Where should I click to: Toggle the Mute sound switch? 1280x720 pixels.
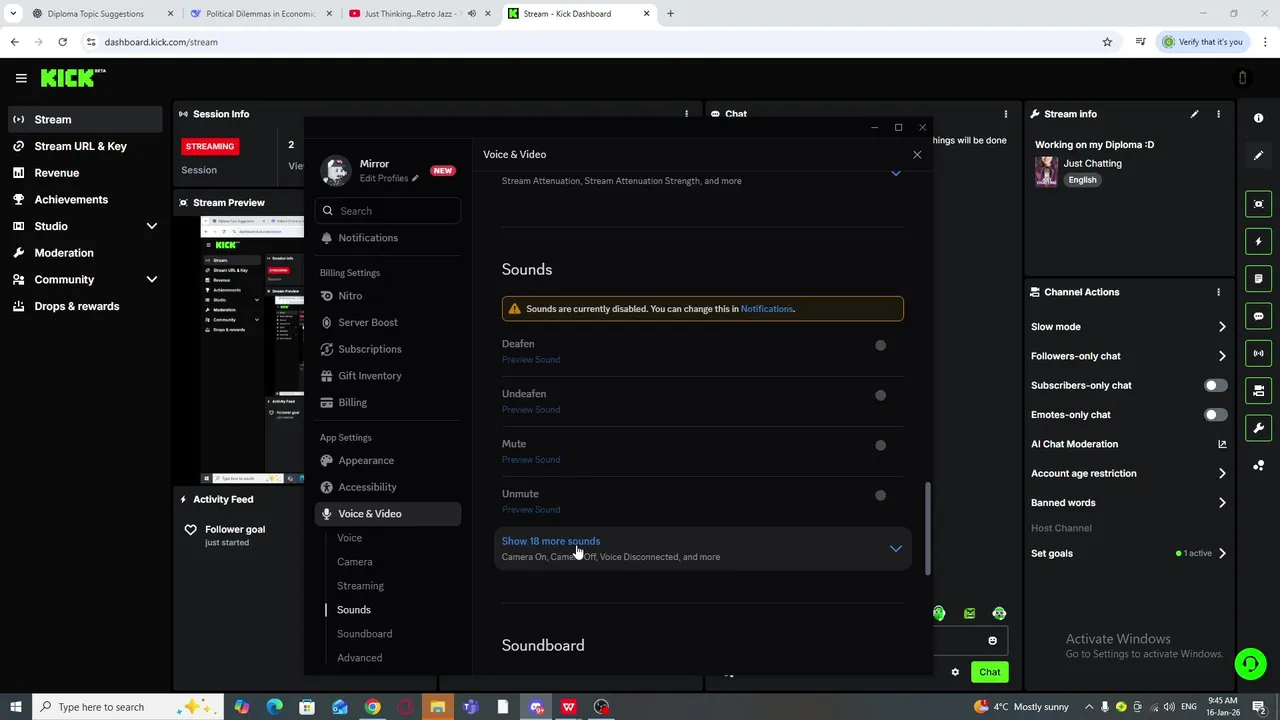click(x=880, y=445)
